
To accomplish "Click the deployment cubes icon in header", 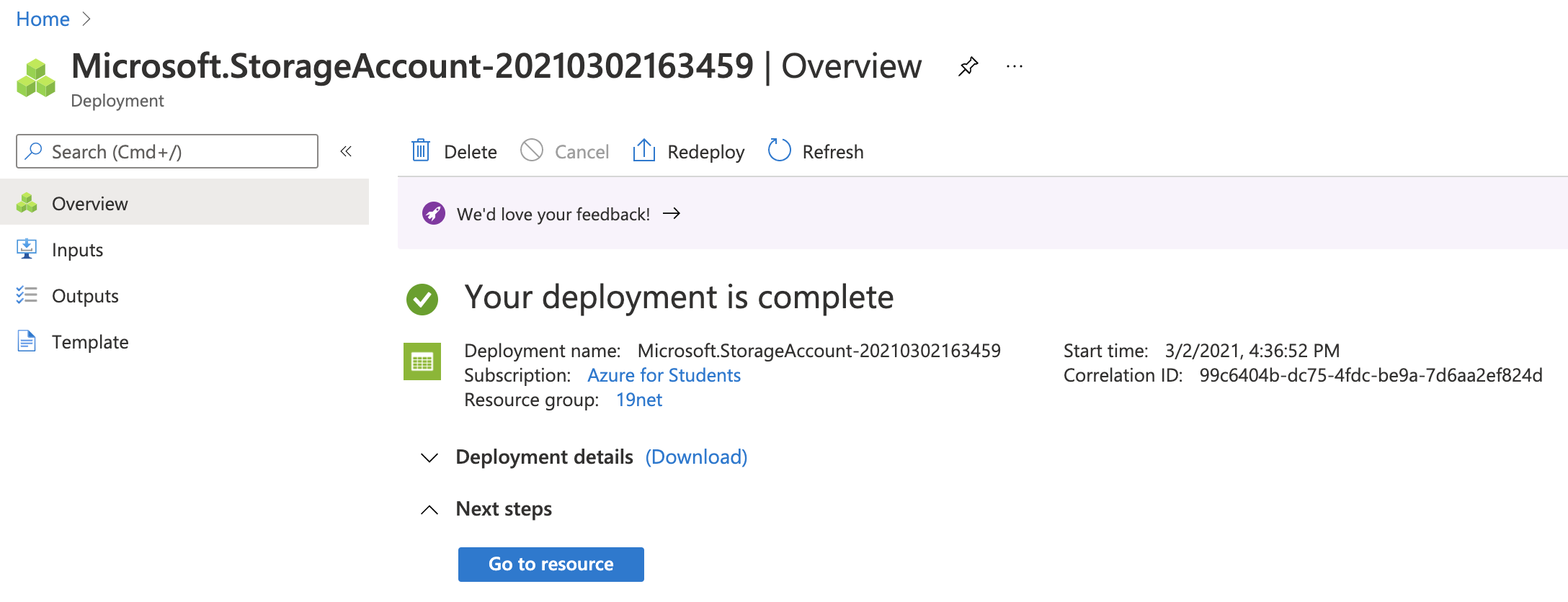I will [x=36, y=78].
